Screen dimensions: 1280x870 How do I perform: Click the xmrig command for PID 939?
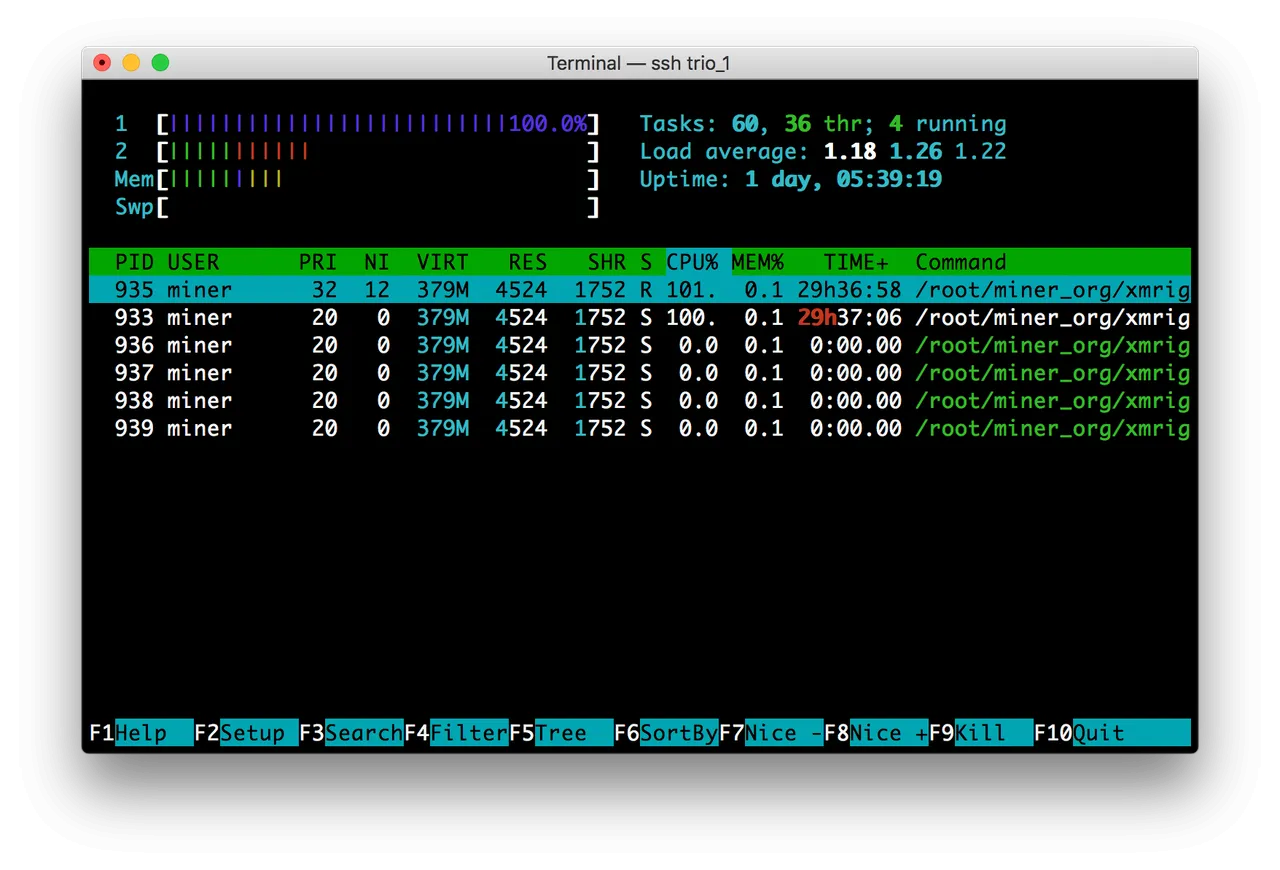(1053, 428)
